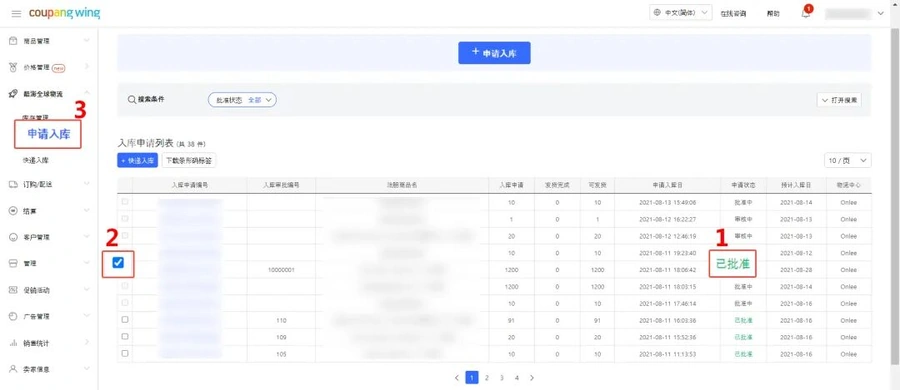Viewport: 900px width, 390px height.
Task: Expand the 管理 sidebar section chevron
Action: (x=87, y=263)
